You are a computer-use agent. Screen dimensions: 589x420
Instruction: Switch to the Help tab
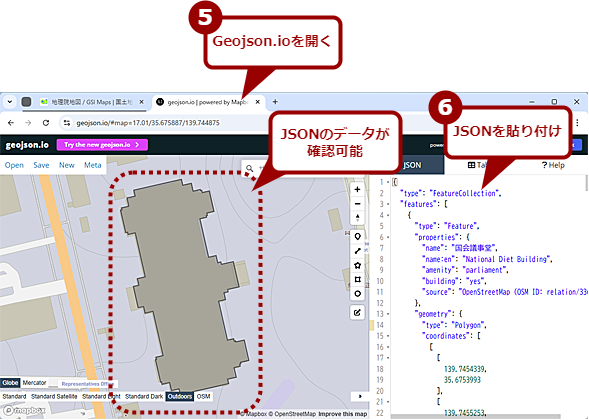553,165
